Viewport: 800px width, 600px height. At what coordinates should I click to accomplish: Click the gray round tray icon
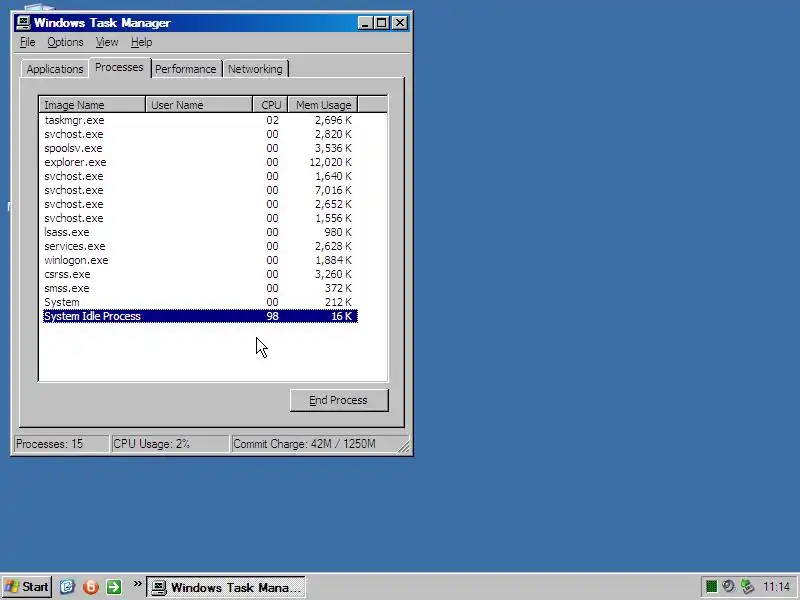pyautogui.click(x=729, y=587)
